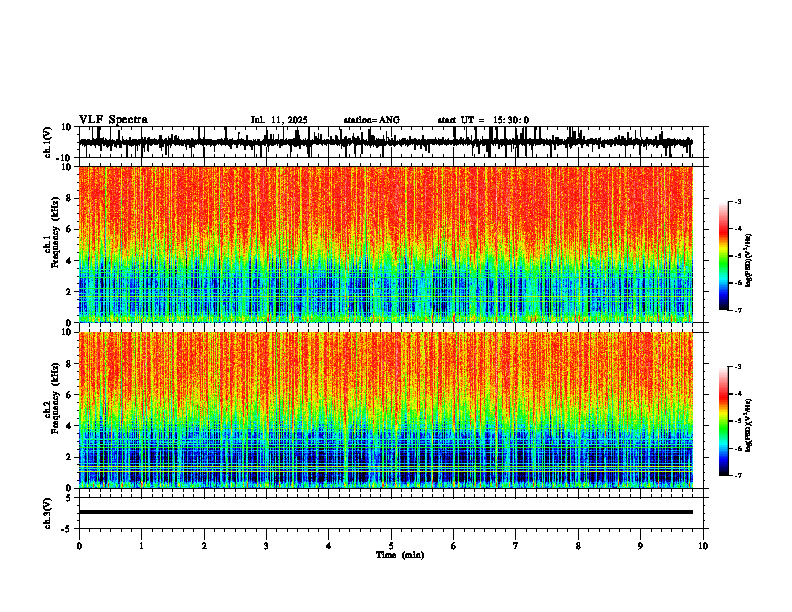Click the '-3' label on the ch.1 color scale
The width and height of the screenshot is (792, 612).
click(738, 201)
